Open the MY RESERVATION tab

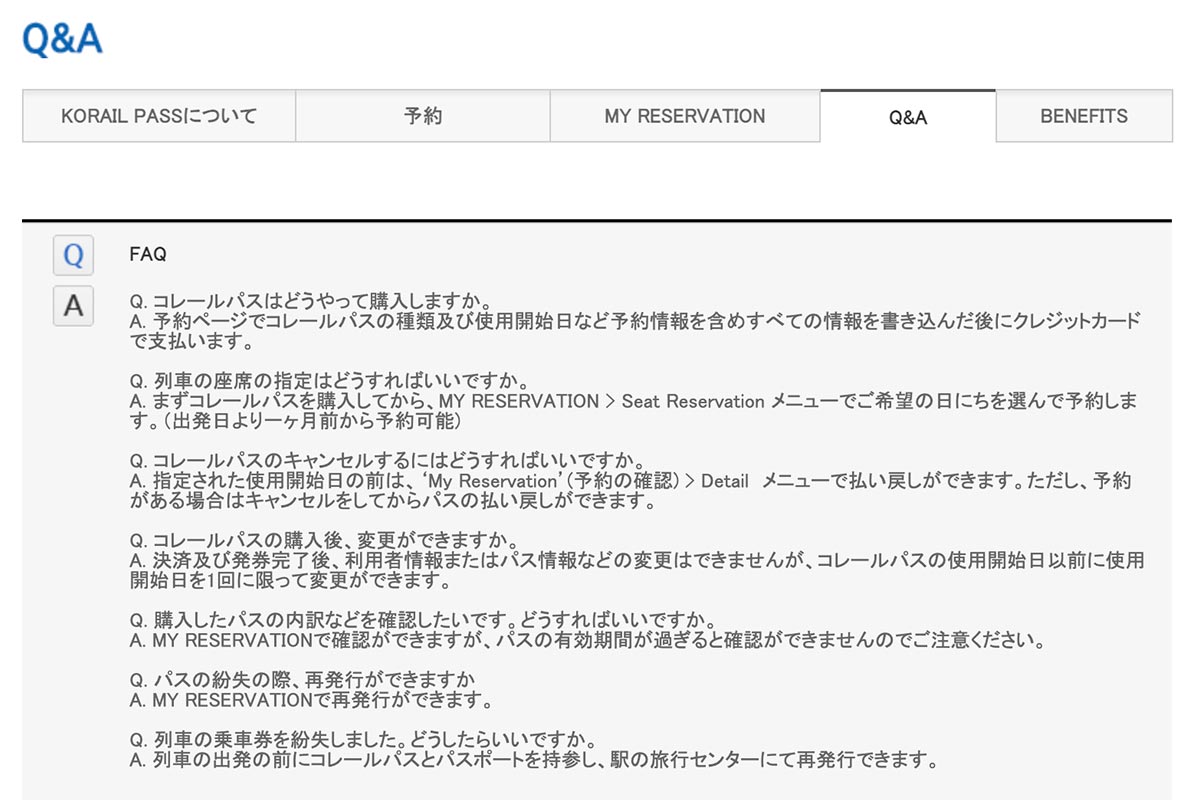(685, 116)
